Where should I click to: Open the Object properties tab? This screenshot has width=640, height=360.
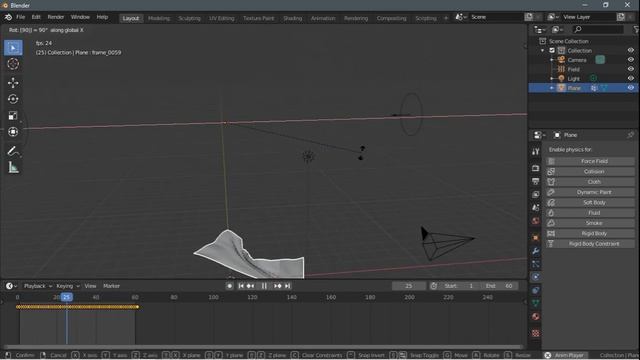point(536,238)
